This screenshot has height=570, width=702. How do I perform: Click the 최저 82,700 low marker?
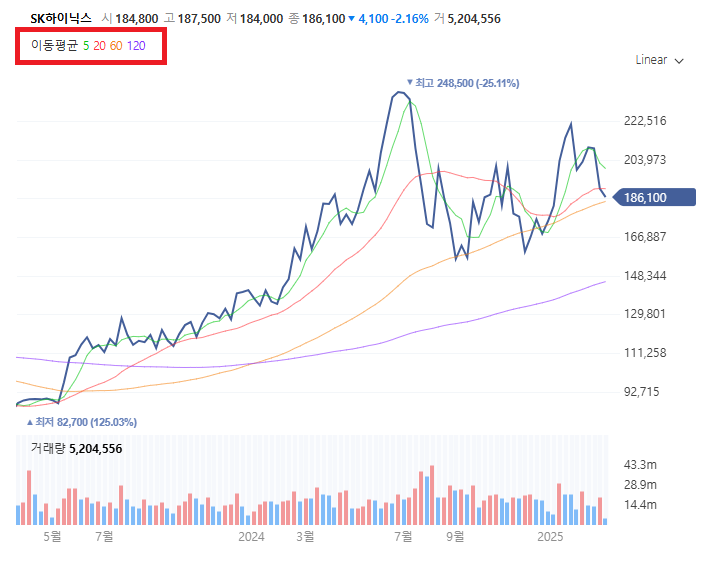pos(80,422)
